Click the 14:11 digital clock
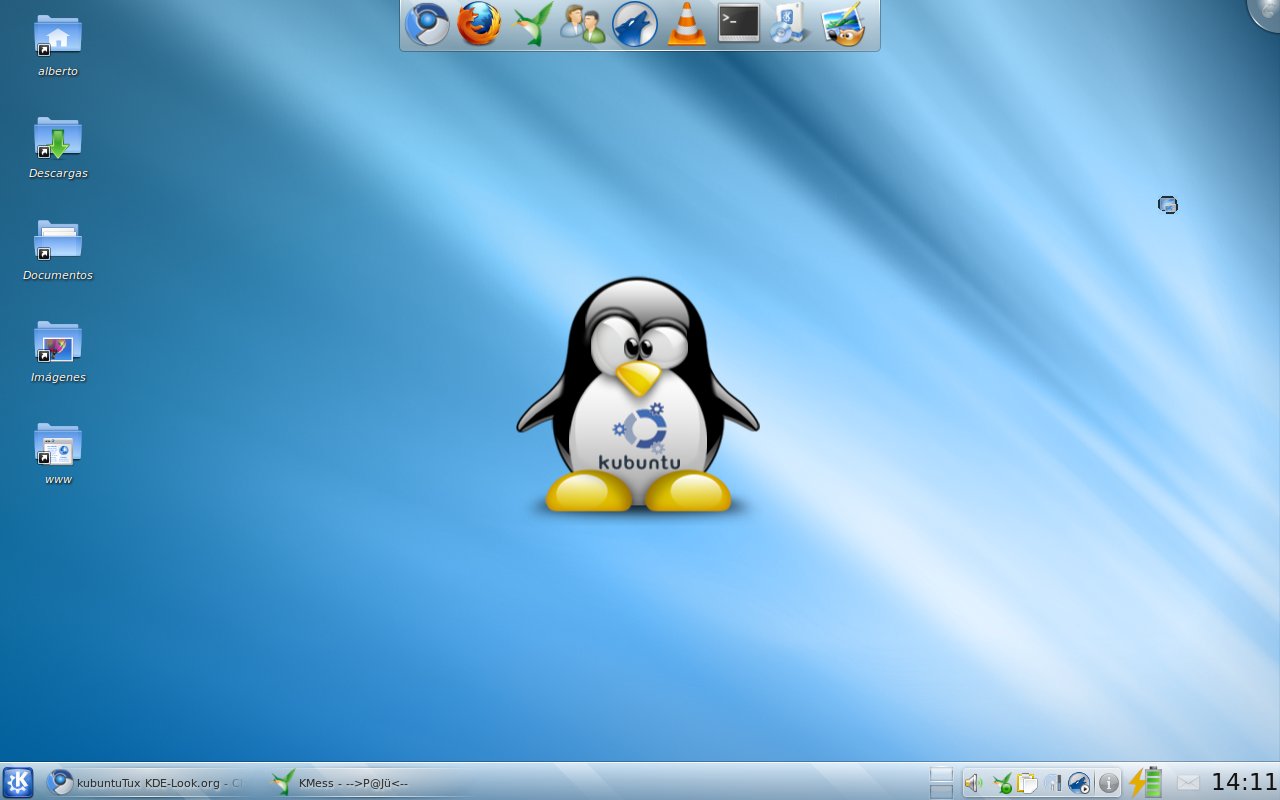This screenshot has width=1280, height=800. 1244,782
